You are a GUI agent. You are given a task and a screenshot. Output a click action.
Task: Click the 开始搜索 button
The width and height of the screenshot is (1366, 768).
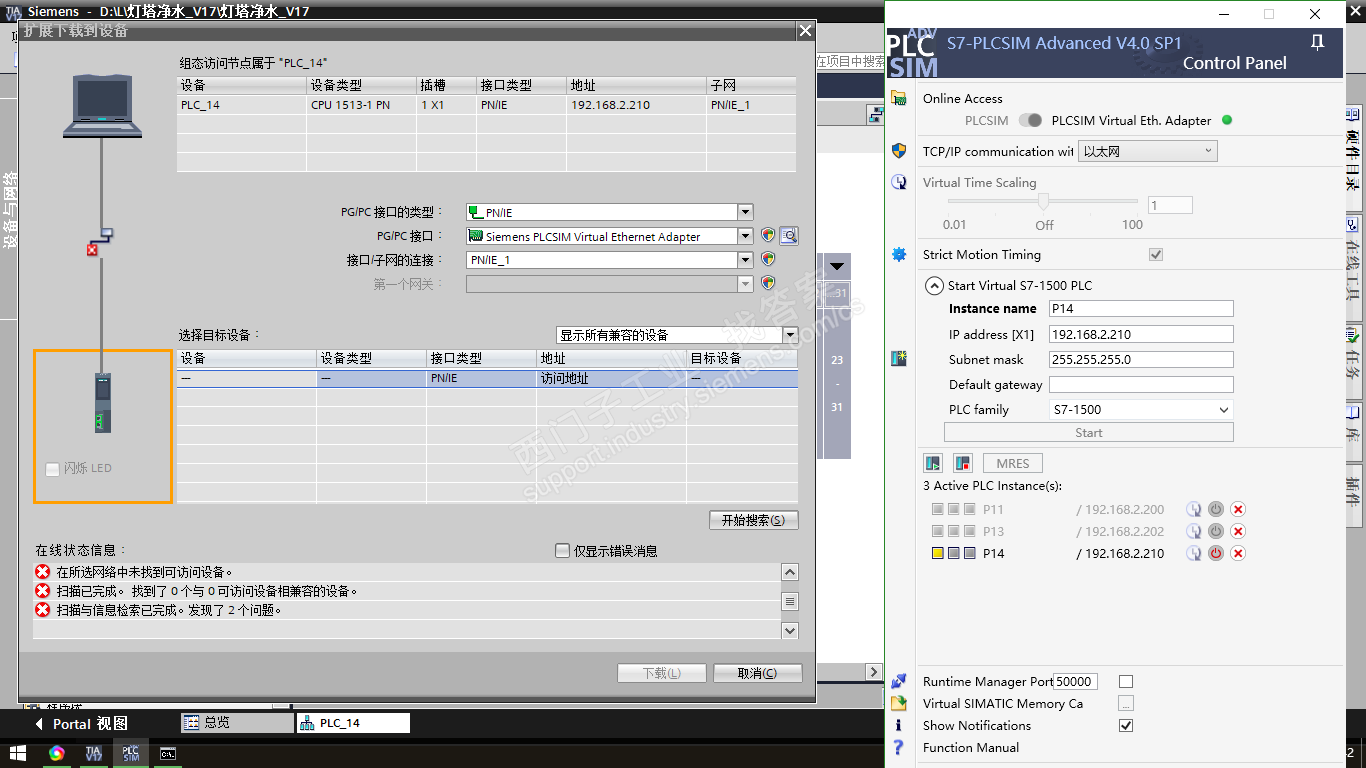click(x=753, y=520)
